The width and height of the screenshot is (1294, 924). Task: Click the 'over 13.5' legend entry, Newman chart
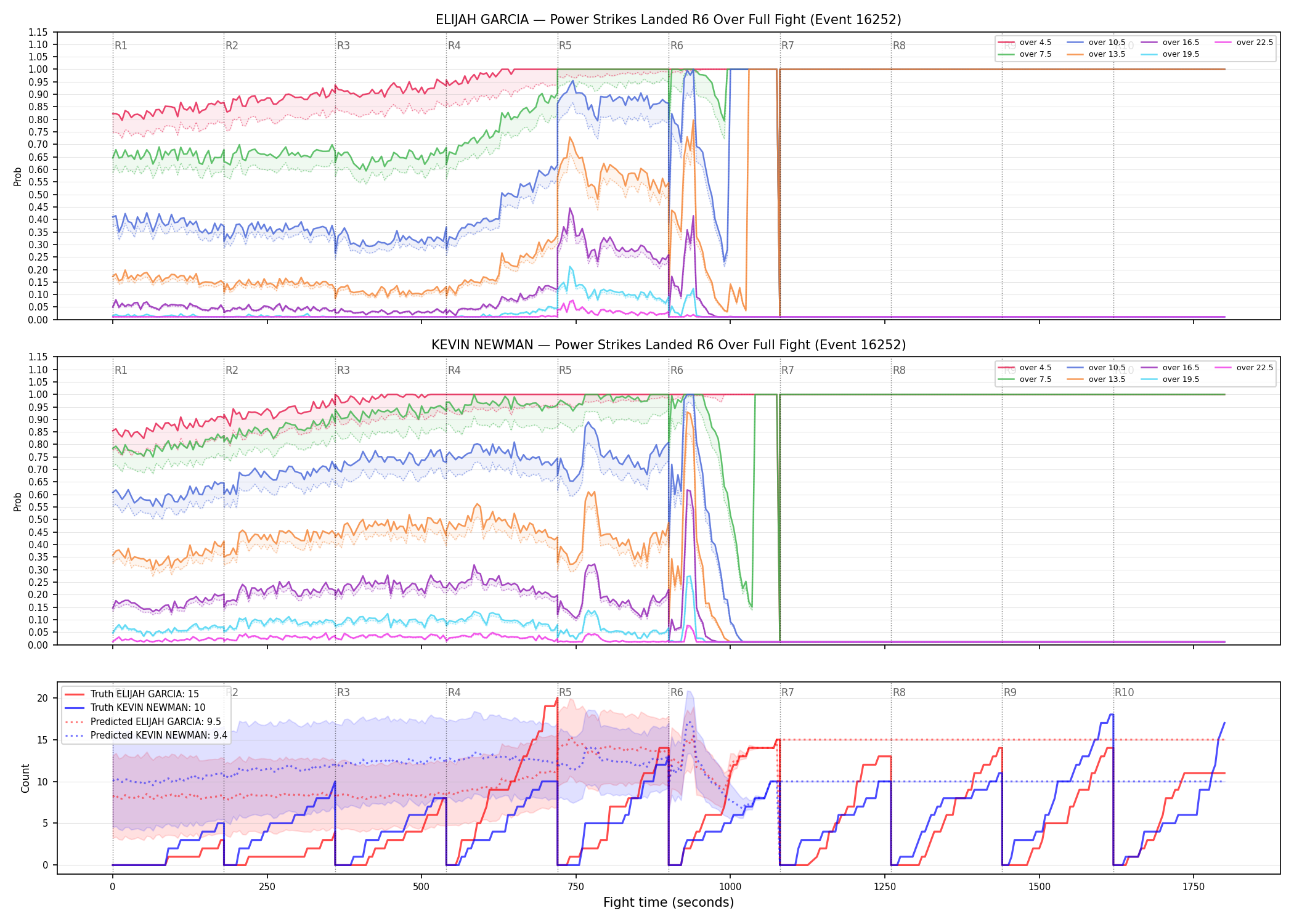click(1096, 379)
